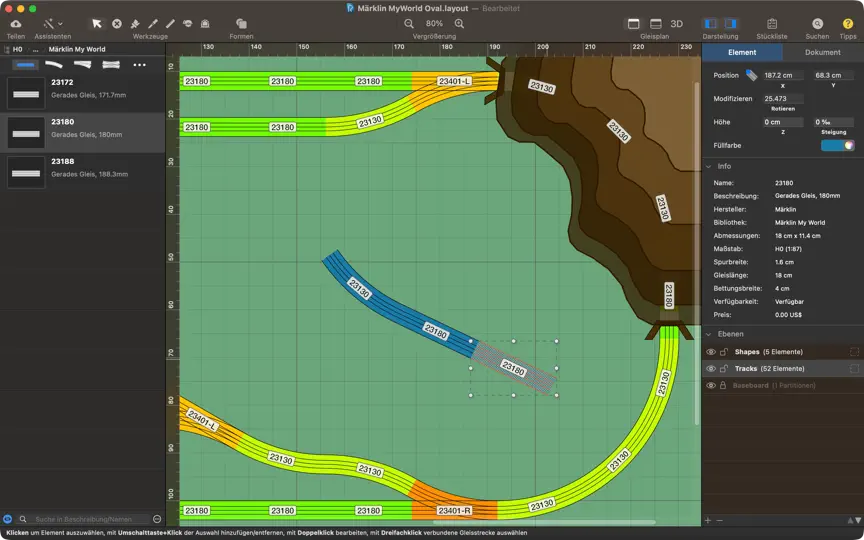Move layer down with triangle arrow

point(858,520)
